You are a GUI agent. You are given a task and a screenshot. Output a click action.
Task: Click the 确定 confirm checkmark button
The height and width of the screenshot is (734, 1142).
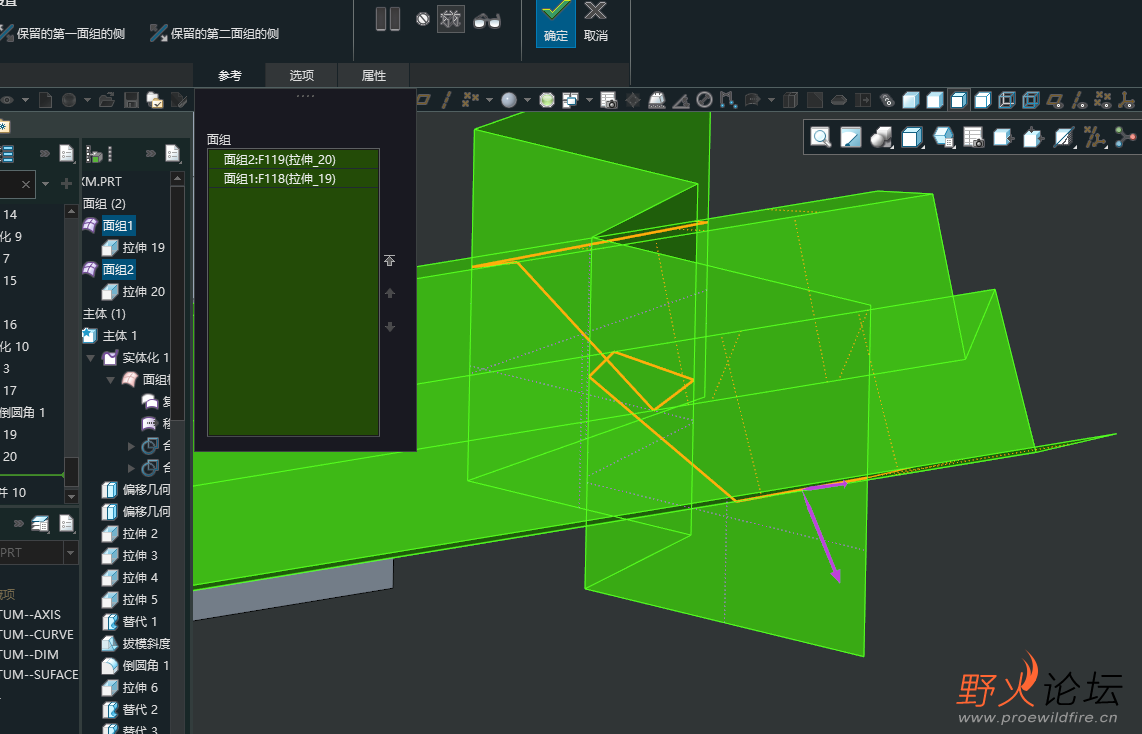556,23
